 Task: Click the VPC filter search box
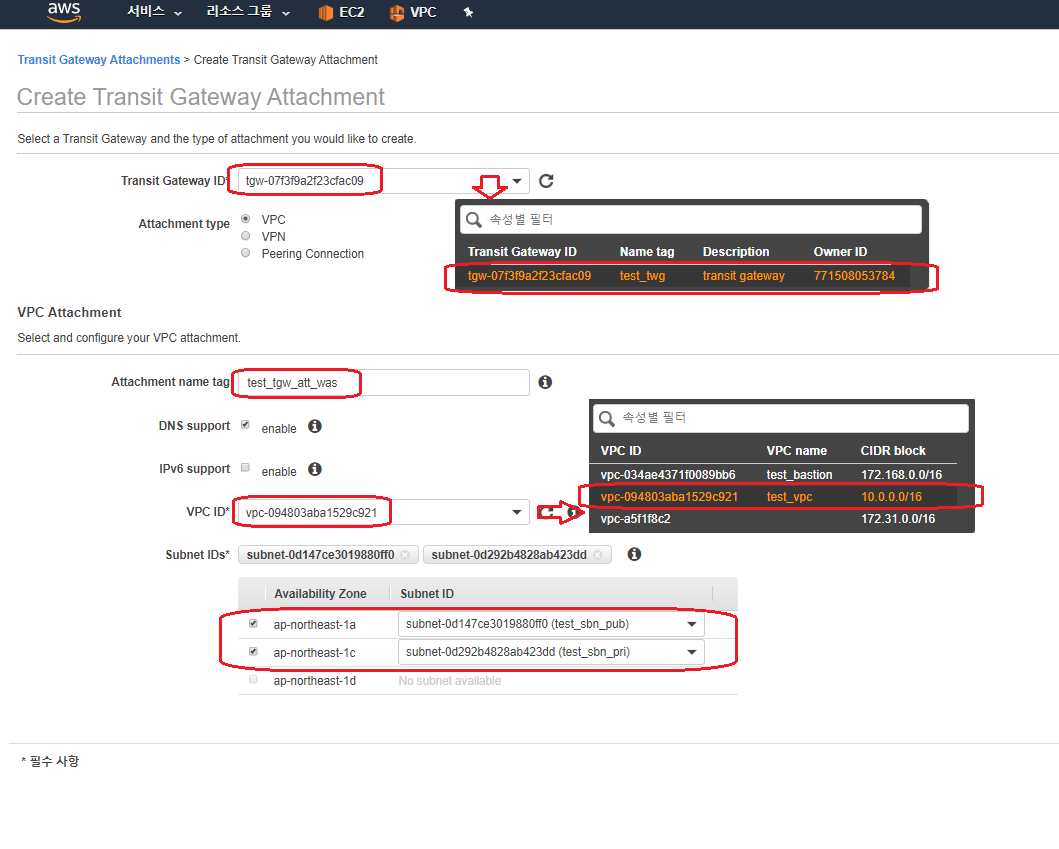781,418
